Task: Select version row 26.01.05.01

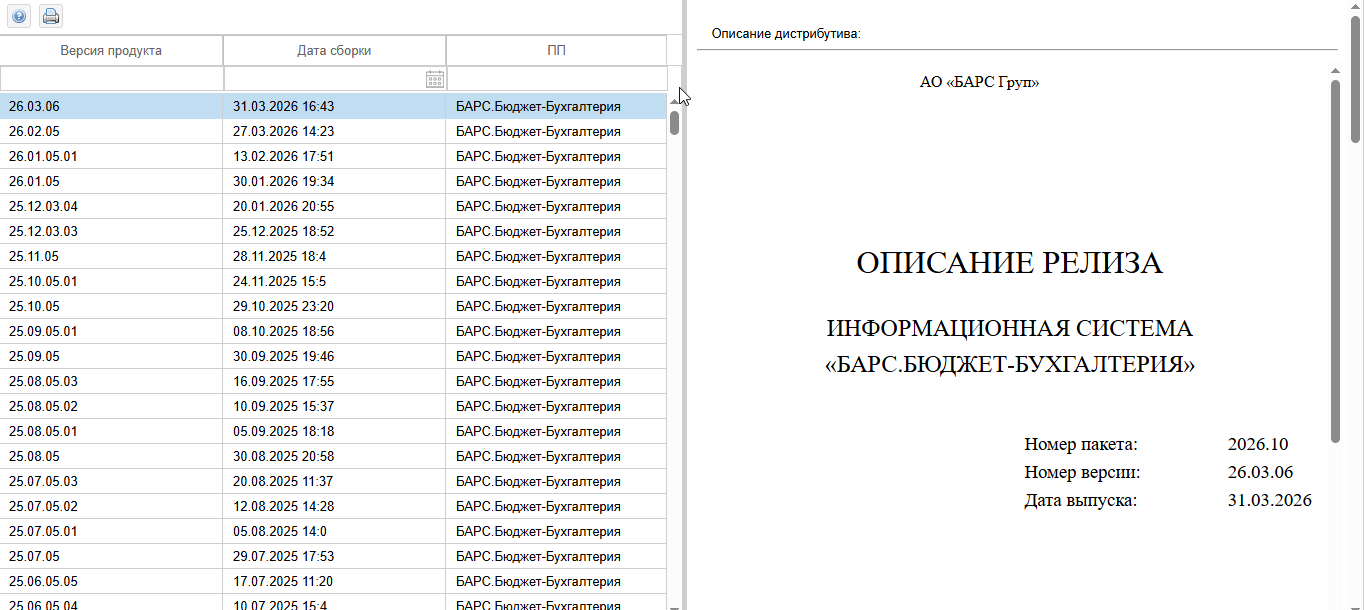Action: 333,156
